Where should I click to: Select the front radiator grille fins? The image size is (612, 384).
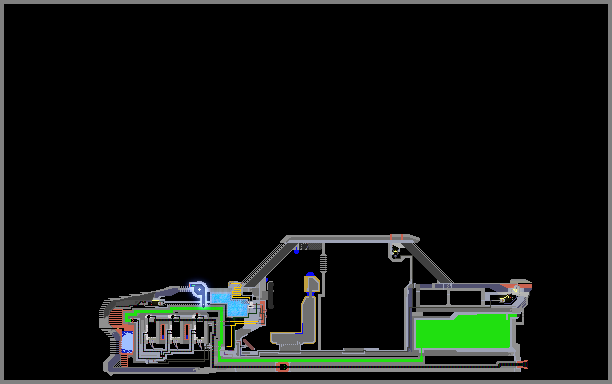[x=116, y=317]
